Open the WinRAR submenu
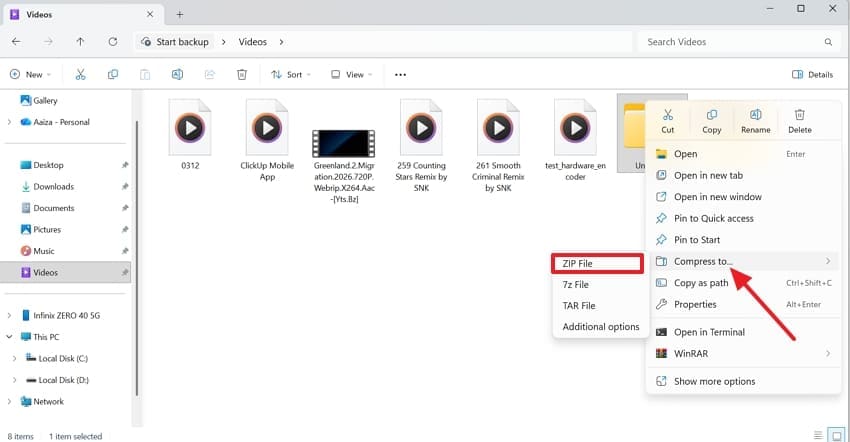850x442 pixels. coord(743,354)
